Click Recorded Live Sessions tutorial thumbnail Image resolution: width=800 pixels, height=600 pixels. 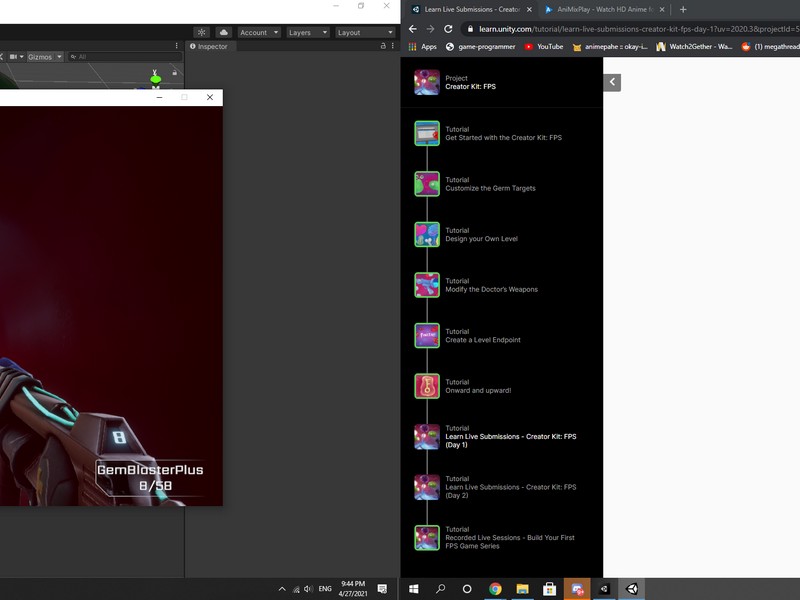[x=427, y=538]
